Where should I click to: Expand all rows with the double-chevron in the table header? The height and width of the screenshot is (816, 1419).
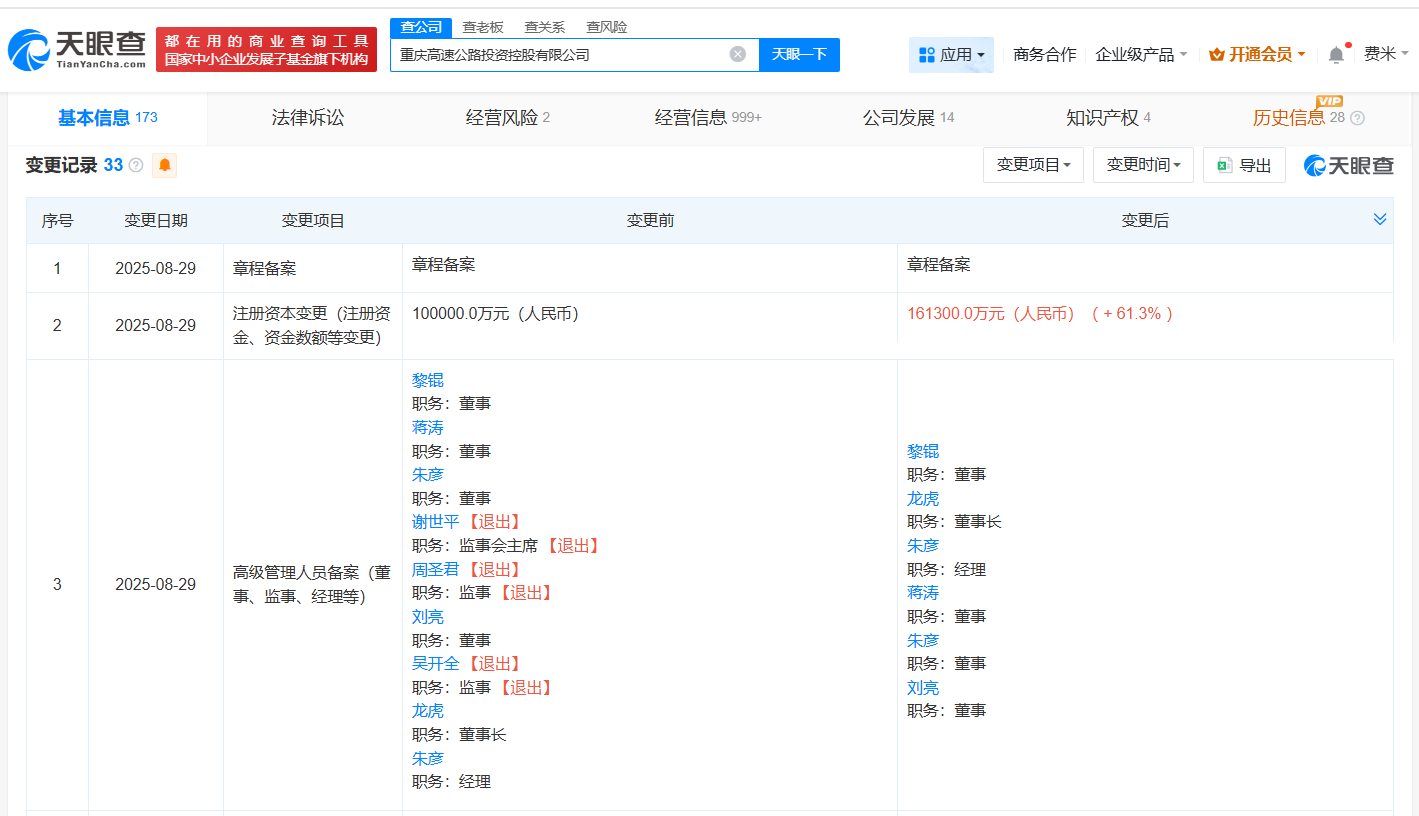pos(1380,219)
